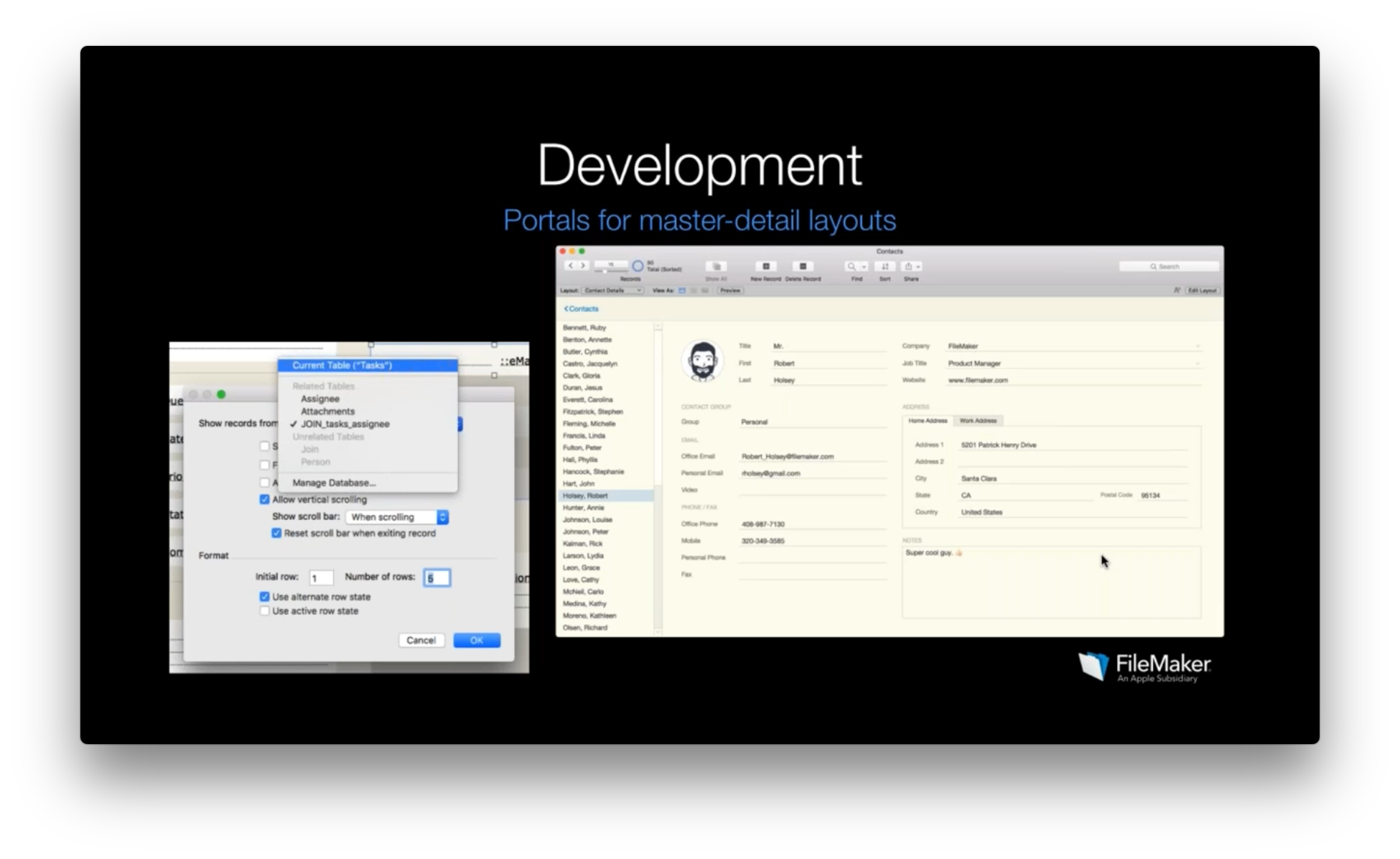1400x859 pixels.
Task: Select 'Fulton, Peter' in contact list
Action: [x=606, y=447]
